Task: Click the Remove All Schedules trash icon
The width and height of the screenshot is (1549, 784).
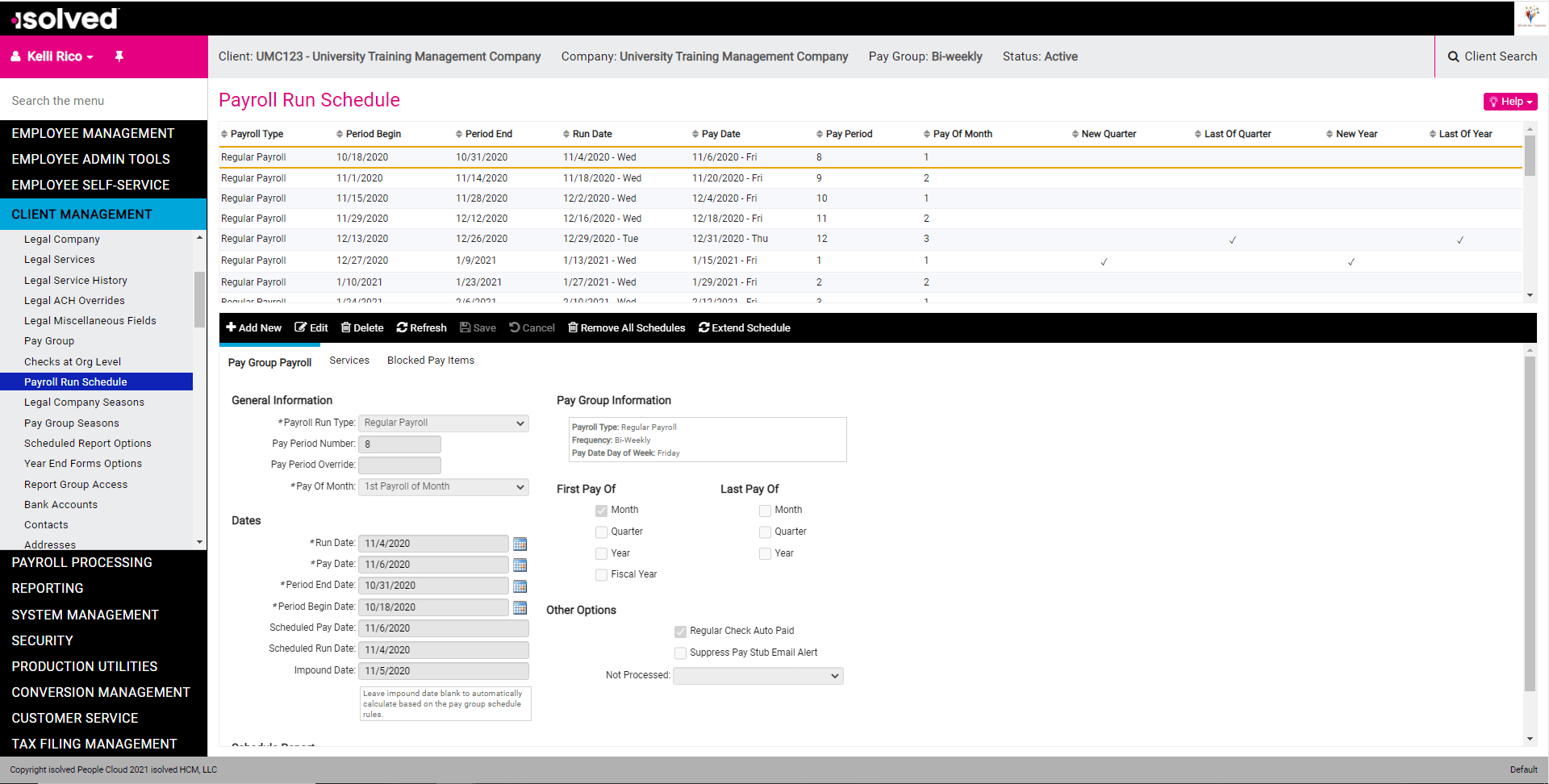Action: pyautogui.click(x=574, y=327)
